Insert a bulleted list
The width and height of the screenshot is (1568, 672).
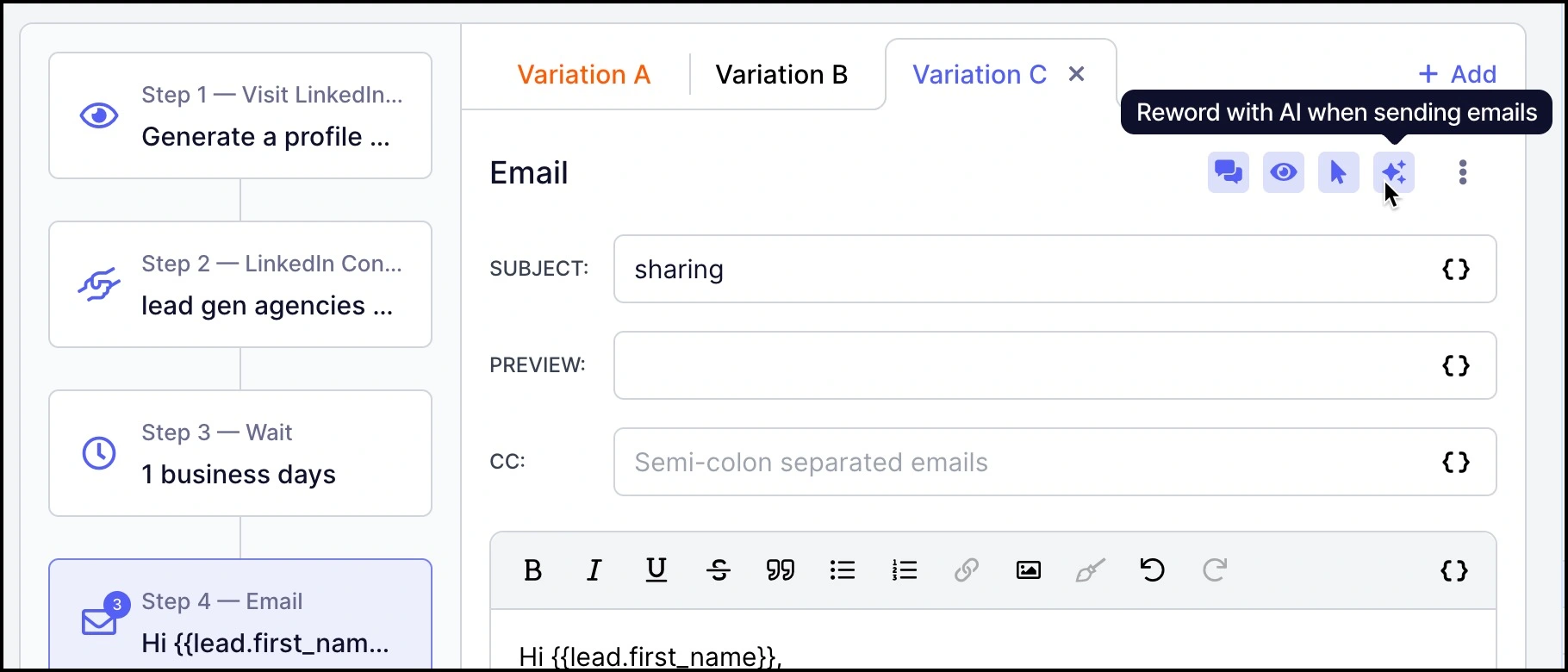click(842, 570)
